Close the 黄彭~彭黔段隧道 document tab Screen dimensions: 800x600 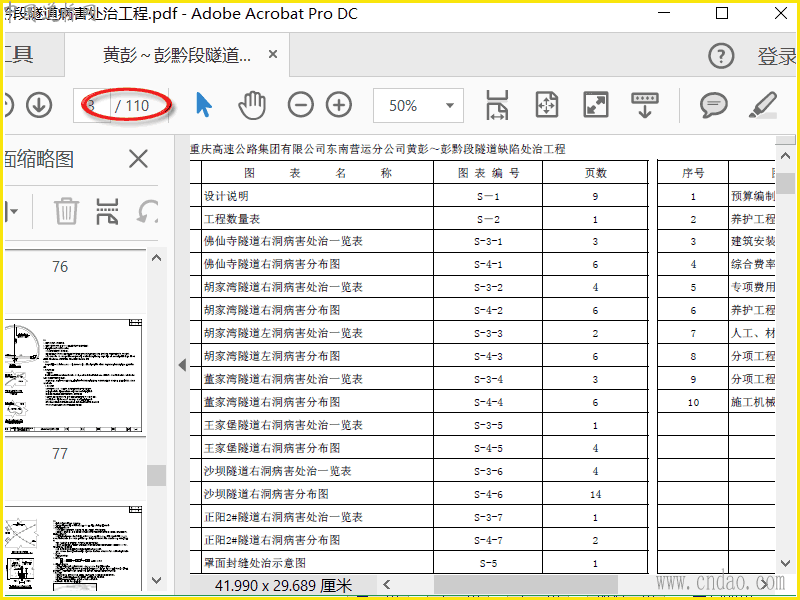[x=273, y=54]
